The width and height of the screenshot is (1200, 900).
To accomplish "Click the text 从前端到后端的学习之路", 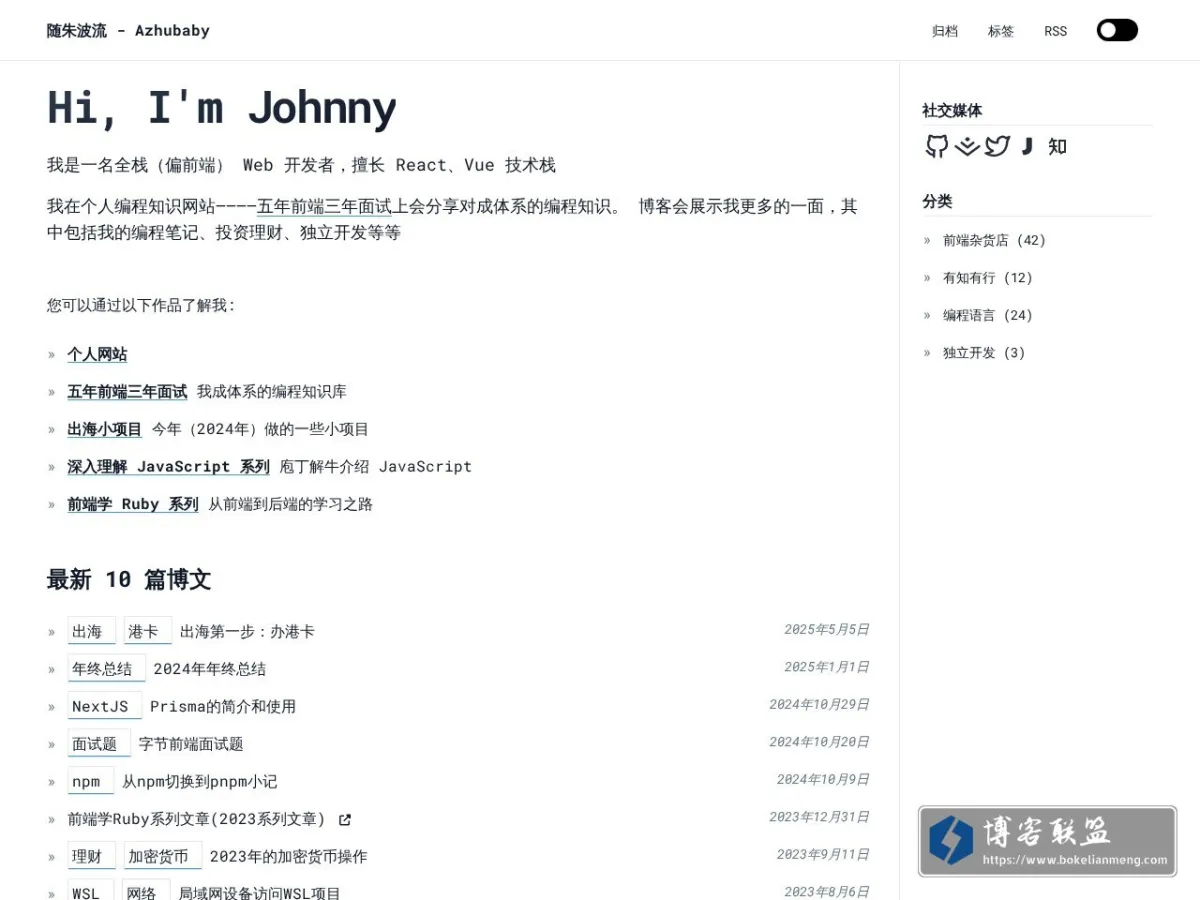I will [x=290, y=504].
